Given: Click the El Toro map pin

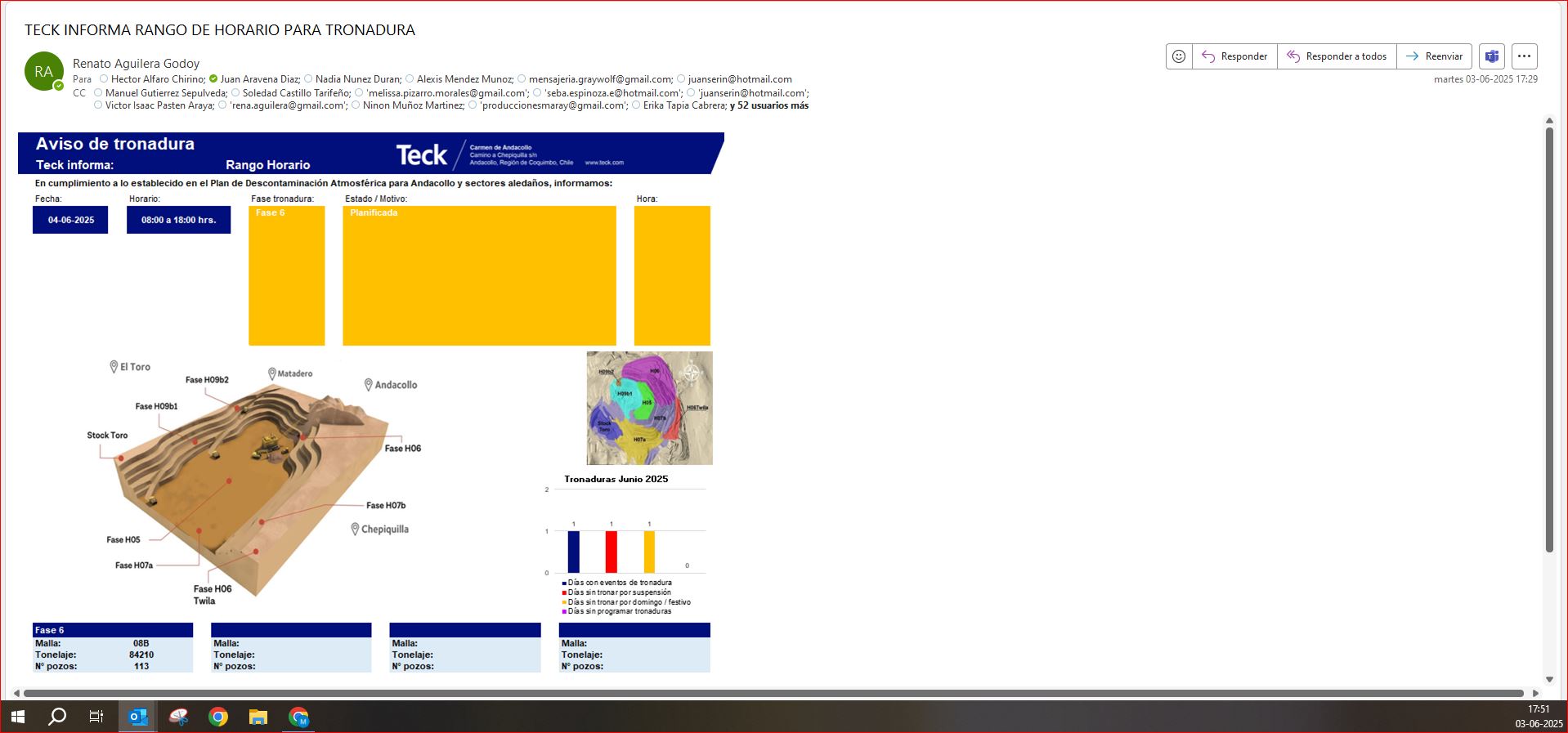Looking at the screenshot, I should point(114,367).
